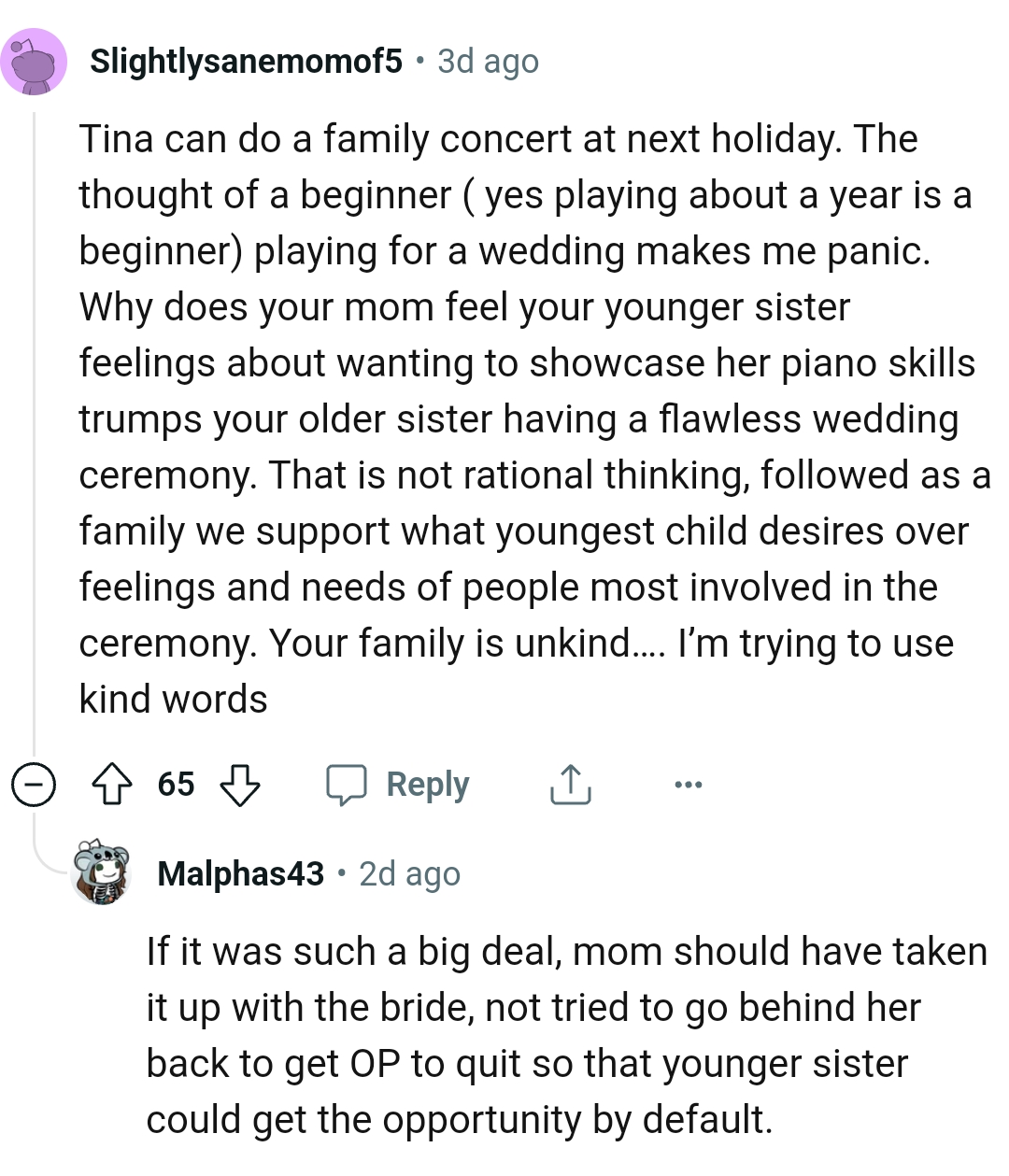The image size is (1009, 1176).
Task: Toggle the comment collapsed with the minus circle
Action: click(34, 785)
